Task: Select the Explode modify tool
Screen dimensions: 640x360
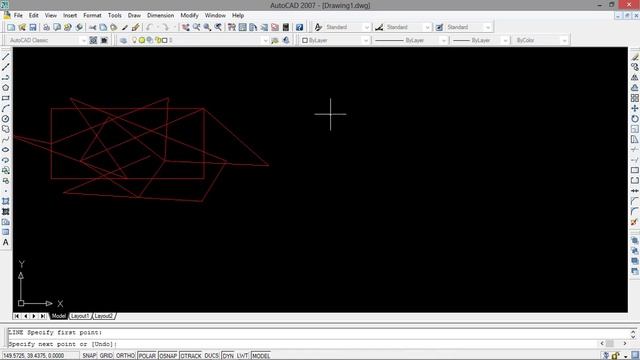Action: 634,222
